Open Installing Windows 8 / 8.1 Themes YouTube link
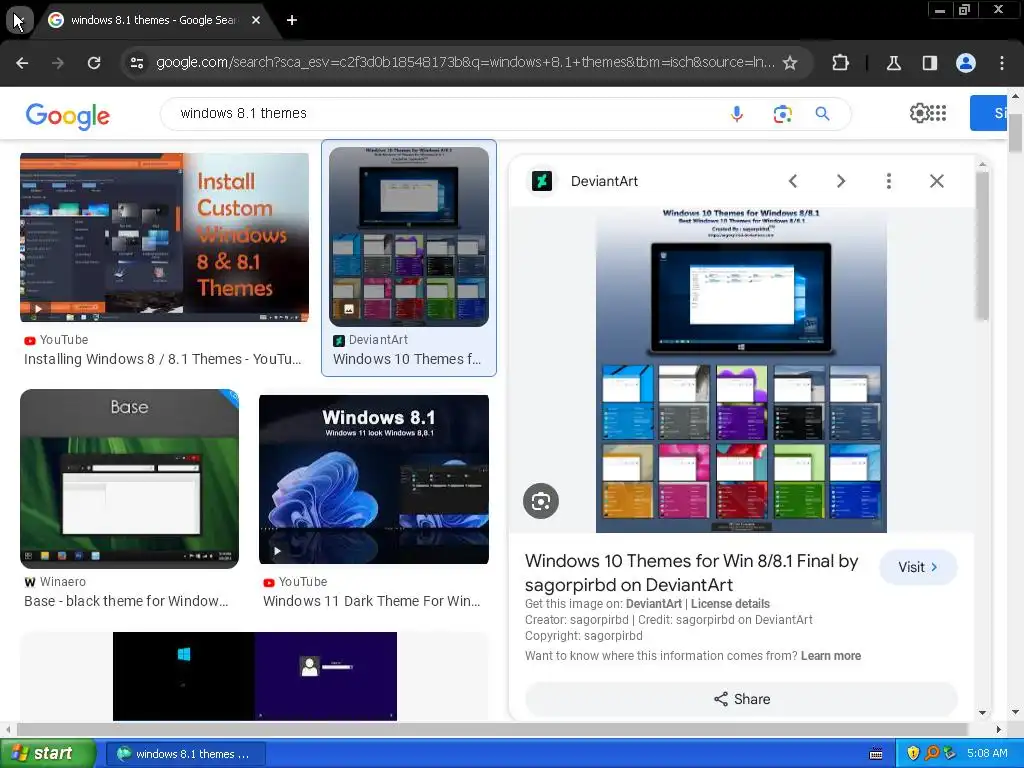1024x768 pixels. point(163,359)
